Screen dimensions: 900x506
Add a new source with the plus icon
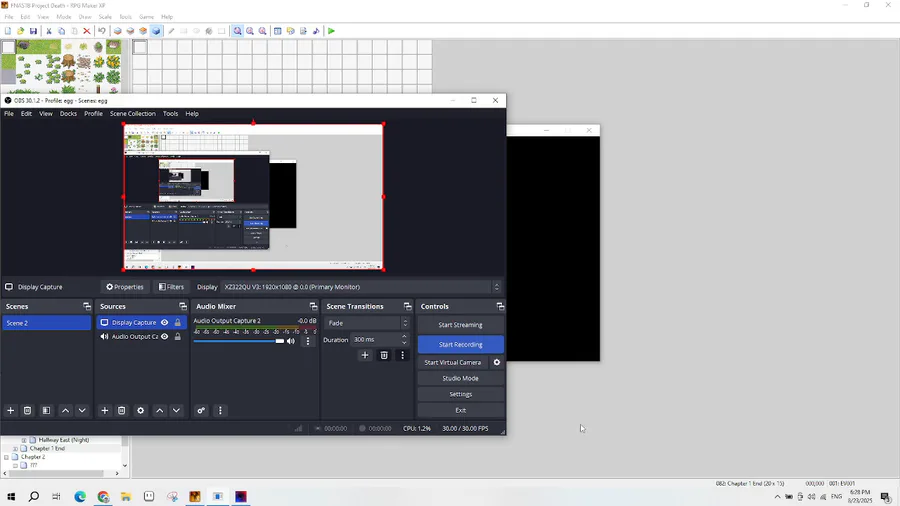(104, 410)
